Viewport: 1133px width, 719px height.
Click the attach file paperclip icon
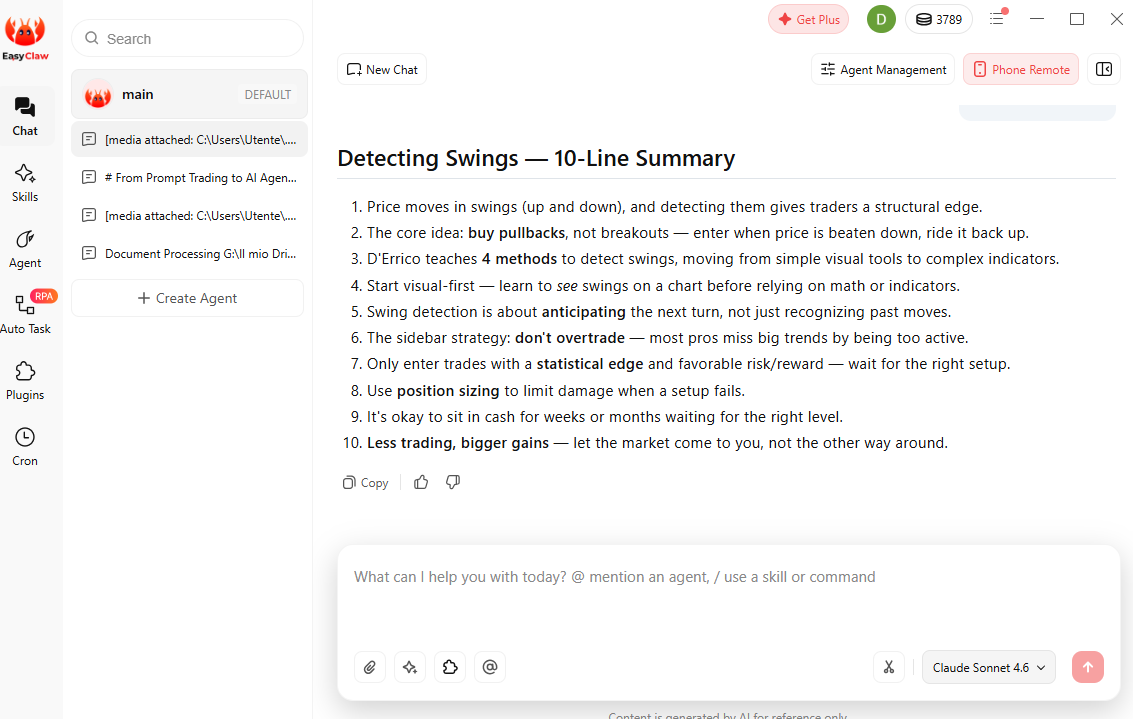(370, 667)
